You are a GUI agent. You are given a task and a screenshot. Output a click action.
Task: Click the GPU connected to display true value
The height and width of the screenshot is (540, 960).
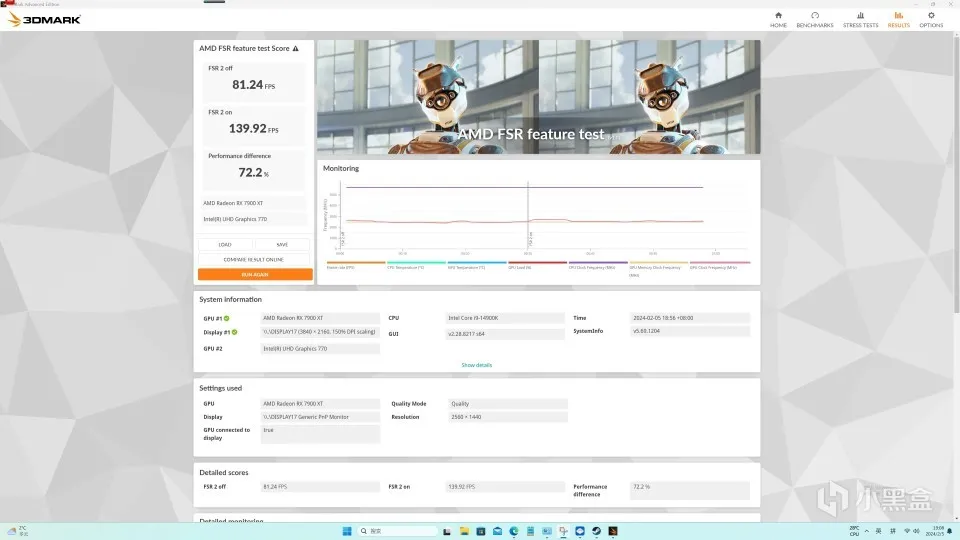pos(320,433)
